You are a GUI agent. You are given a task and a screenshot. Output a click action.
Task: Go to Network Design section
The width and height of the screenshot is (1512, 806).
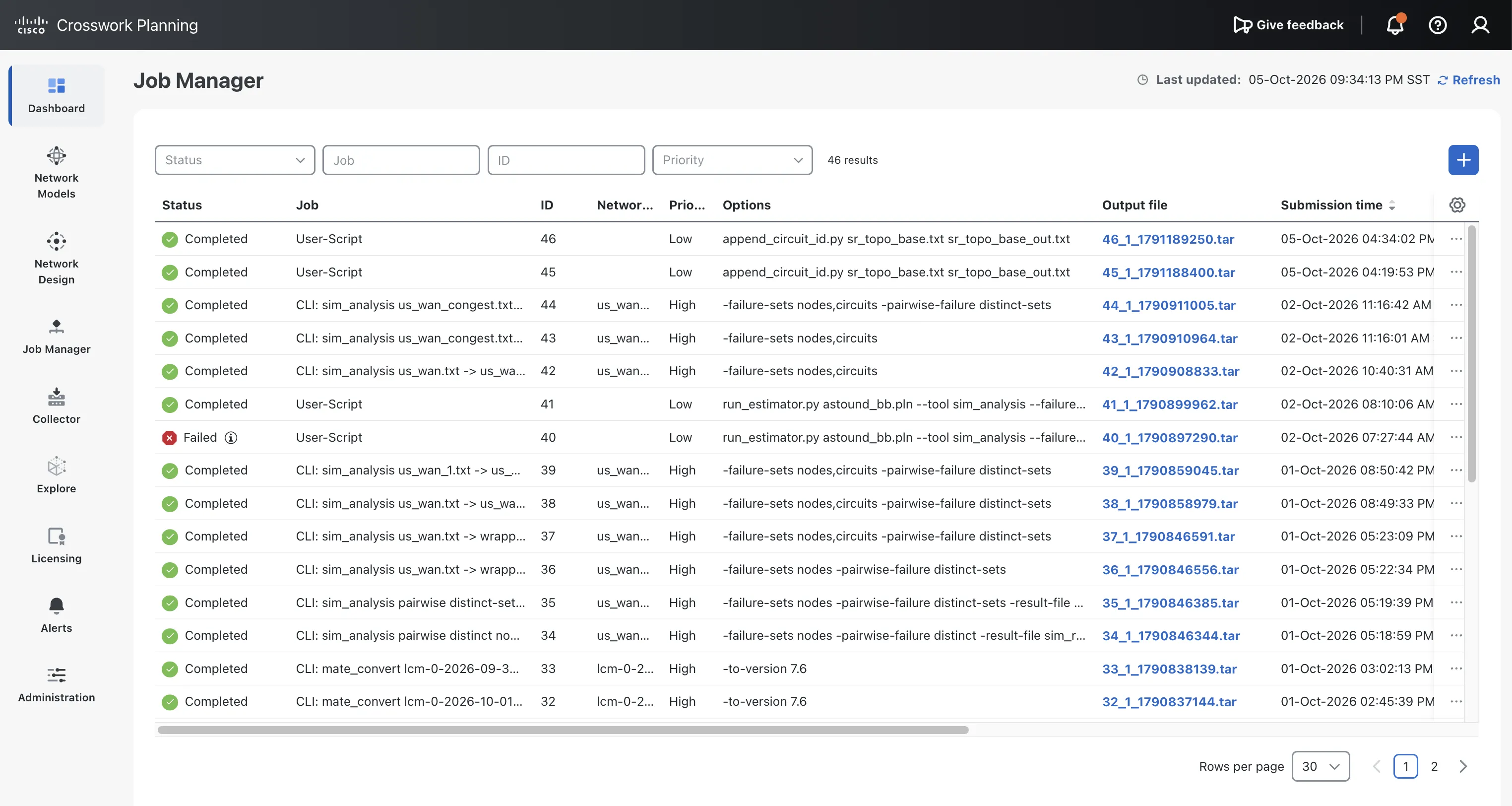tap(57, 258)
